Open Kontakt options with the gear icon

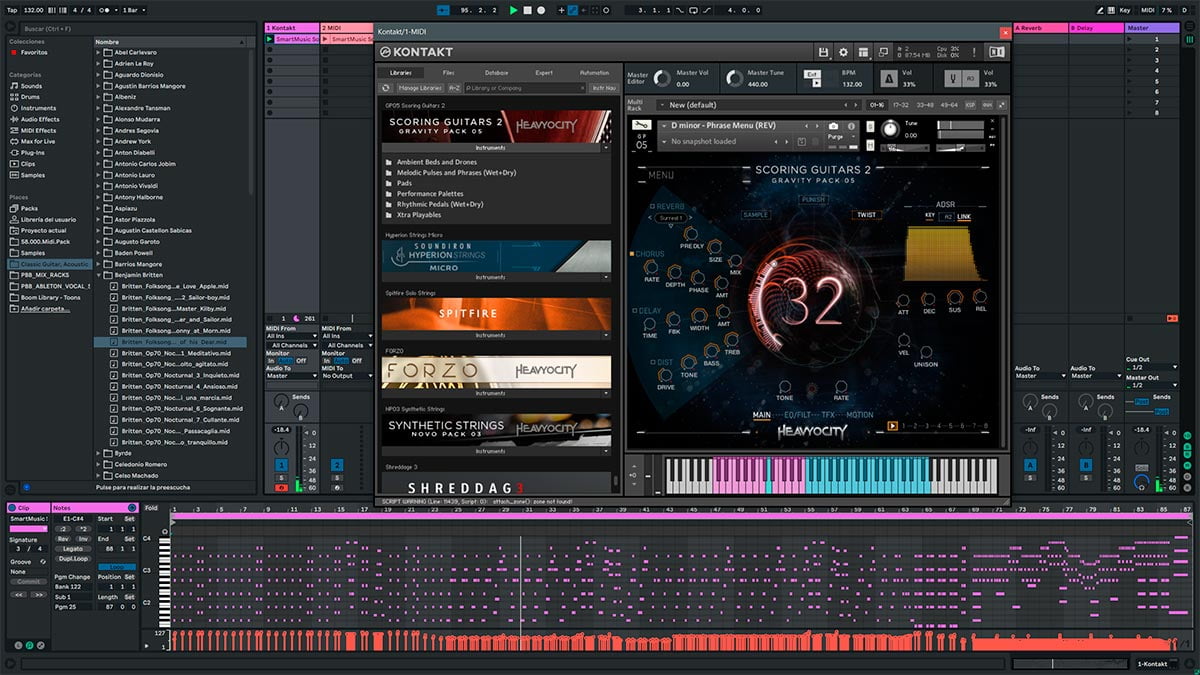click(x=843, y=52)
